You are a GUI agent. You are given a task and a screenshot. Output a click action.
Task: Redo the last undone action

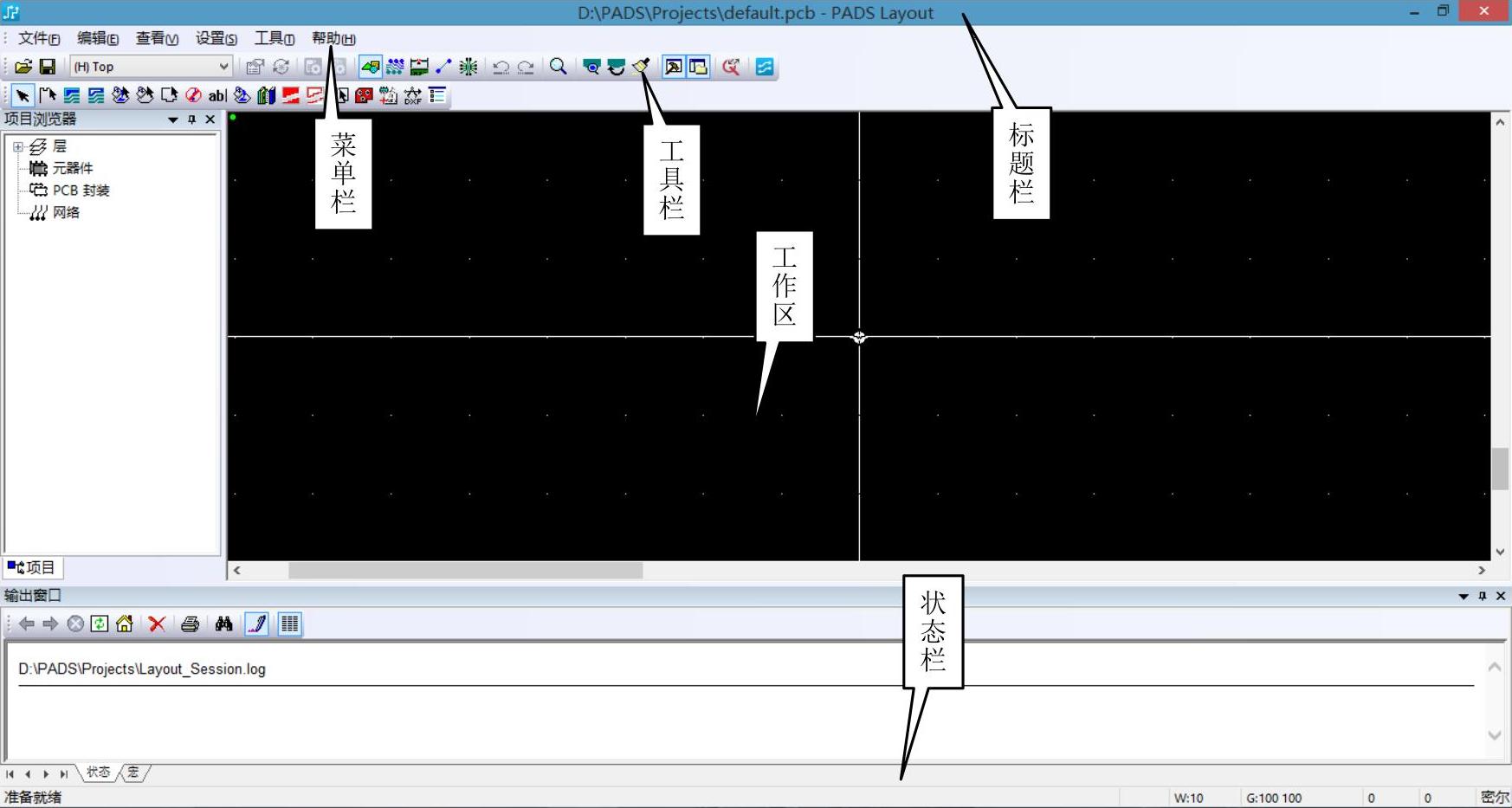[x=526, y=67]
